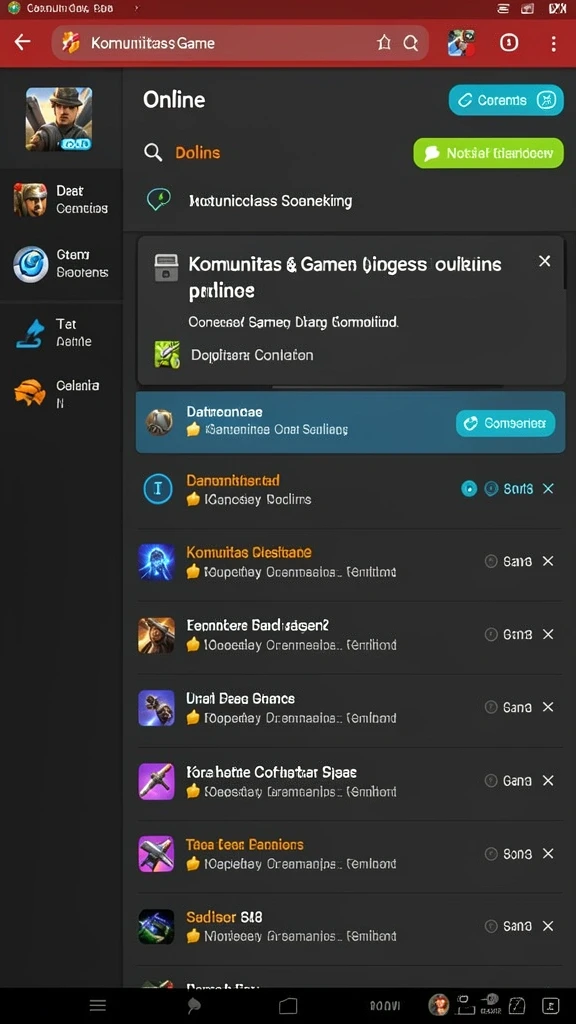Open the Datmeoncae row avatar
The width and height of the screenshot is (576, 1024).
pos(159,423)
